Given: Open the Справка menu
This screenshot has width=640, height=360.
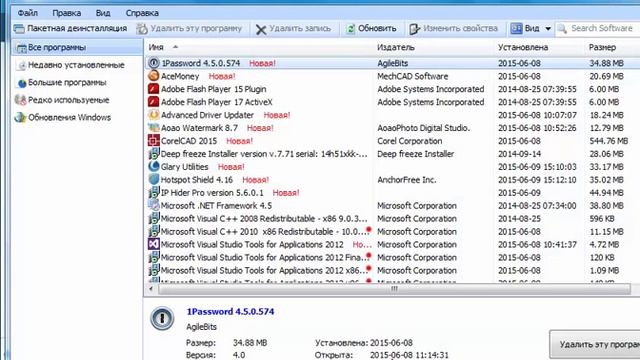Looking at the screenshot, I should click(142, 13).
